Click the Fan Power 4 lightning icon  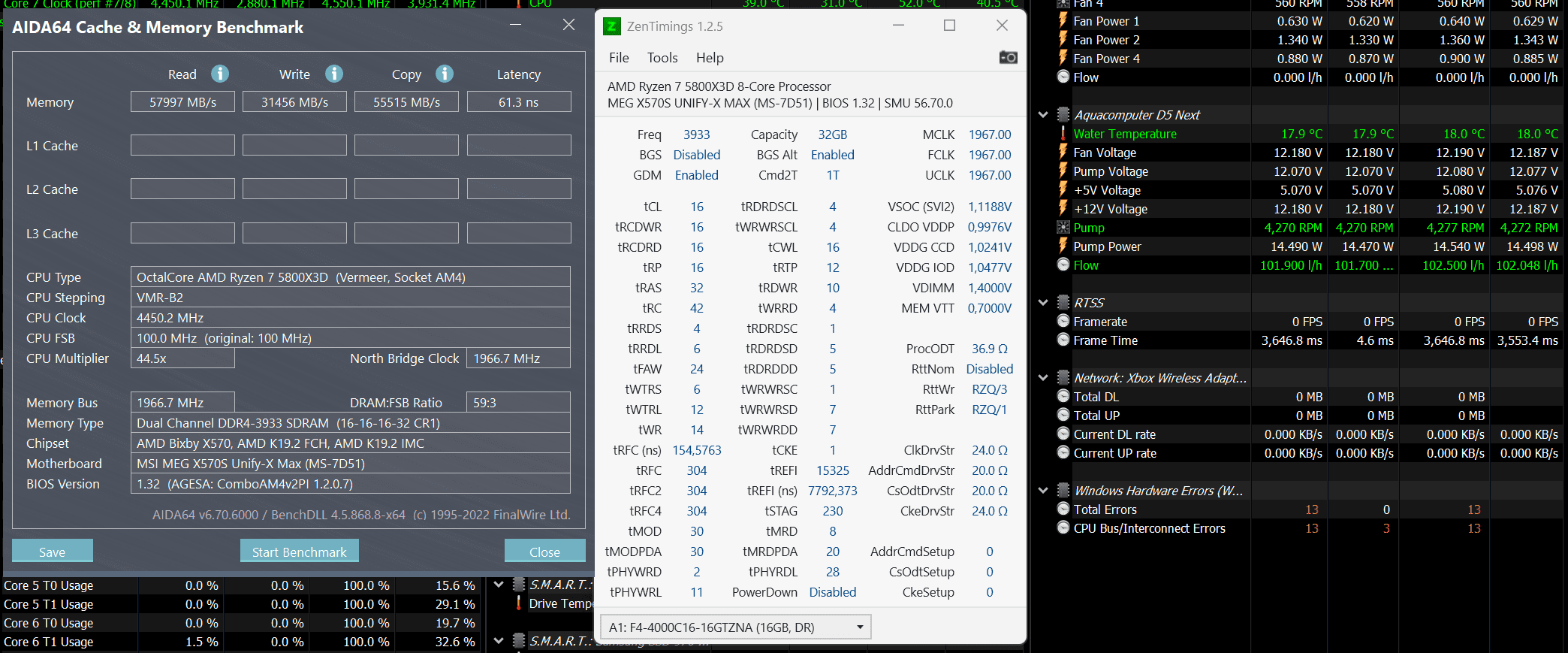1063,59
